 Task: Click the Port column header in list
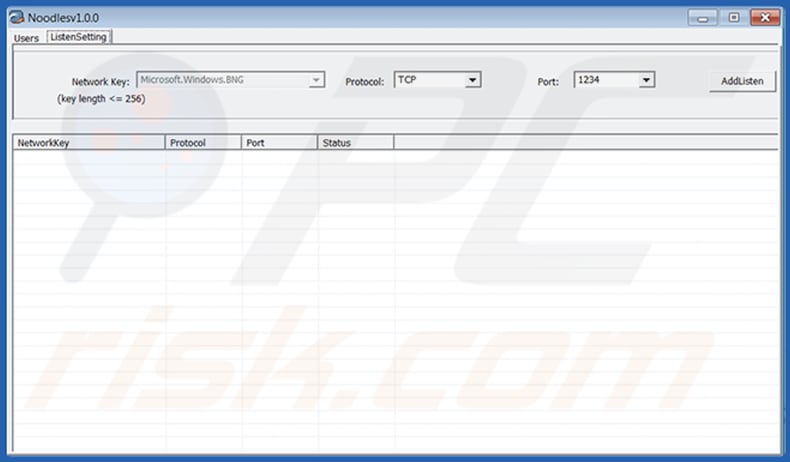(x=279, y=143)
